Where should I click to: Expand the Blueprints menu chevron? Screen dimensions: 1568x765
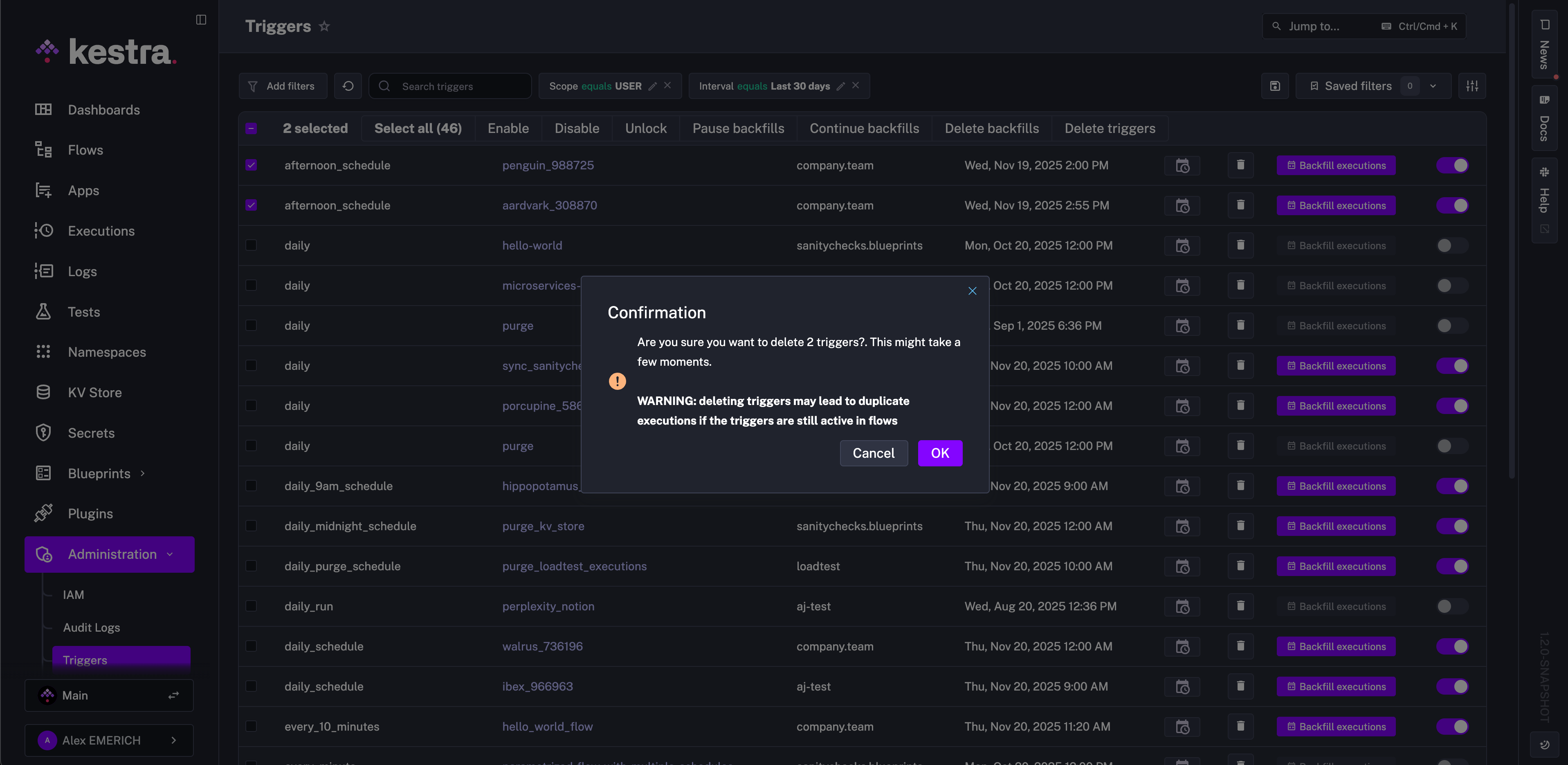[x=142, y=473]
